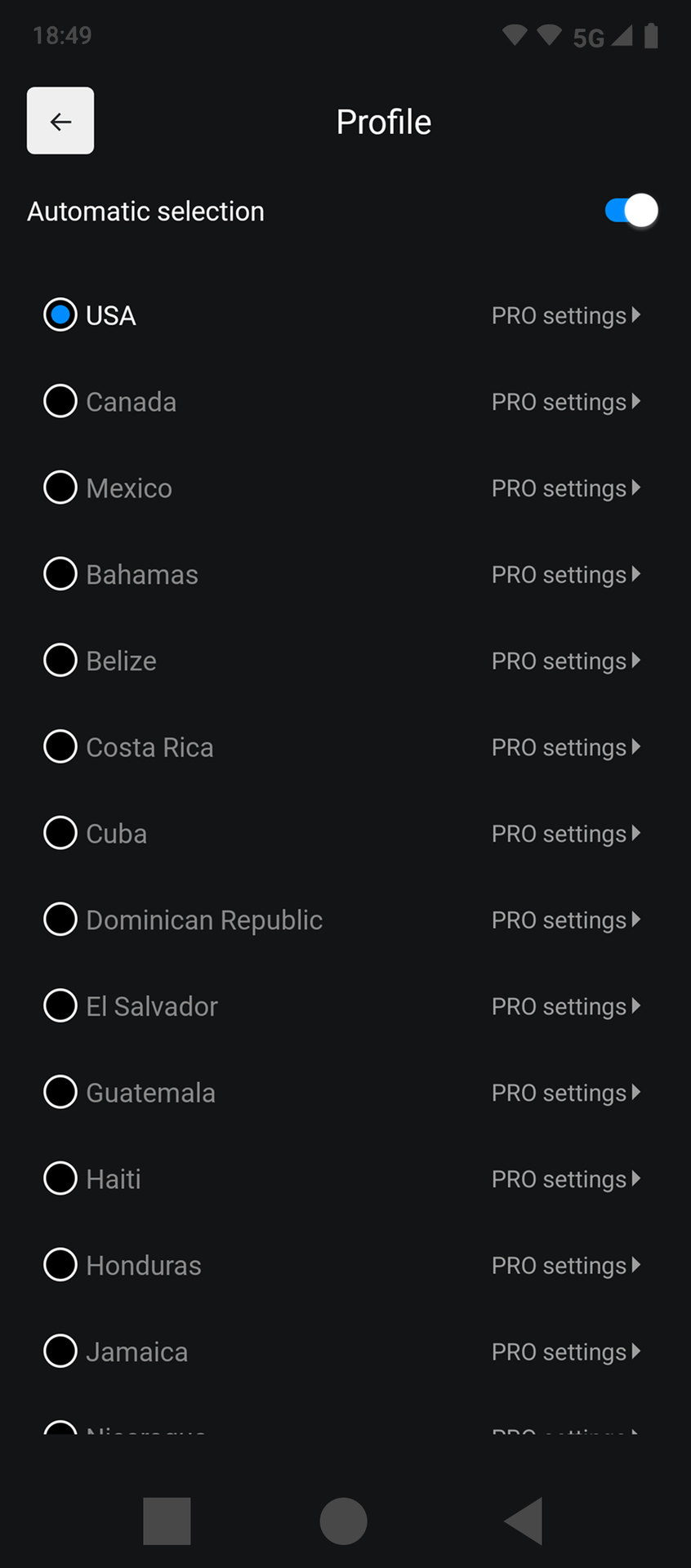Open PRO settings next to Costa Rica
This screenshot has height=1568, width=691.
coord(566,747)
